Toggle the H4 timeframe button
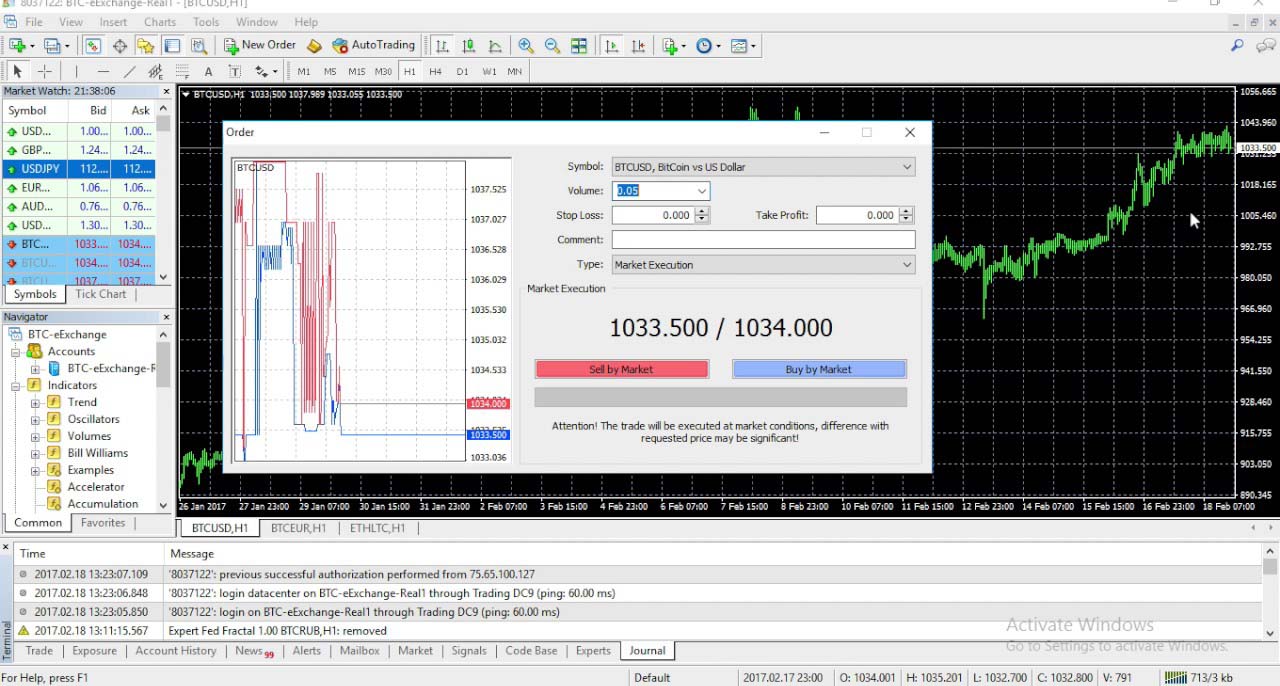 [435, 72]
